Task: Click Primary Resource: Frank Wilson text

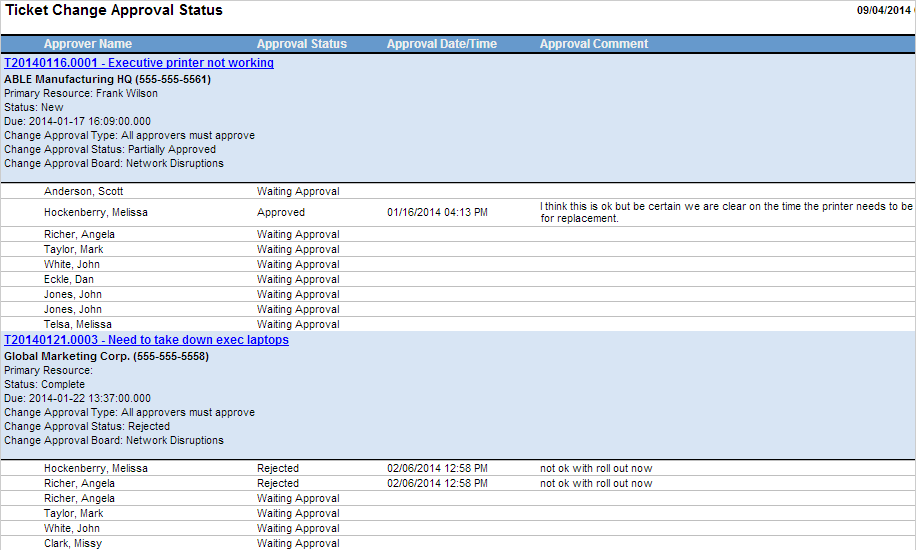Action: click(x=81, y=93)
